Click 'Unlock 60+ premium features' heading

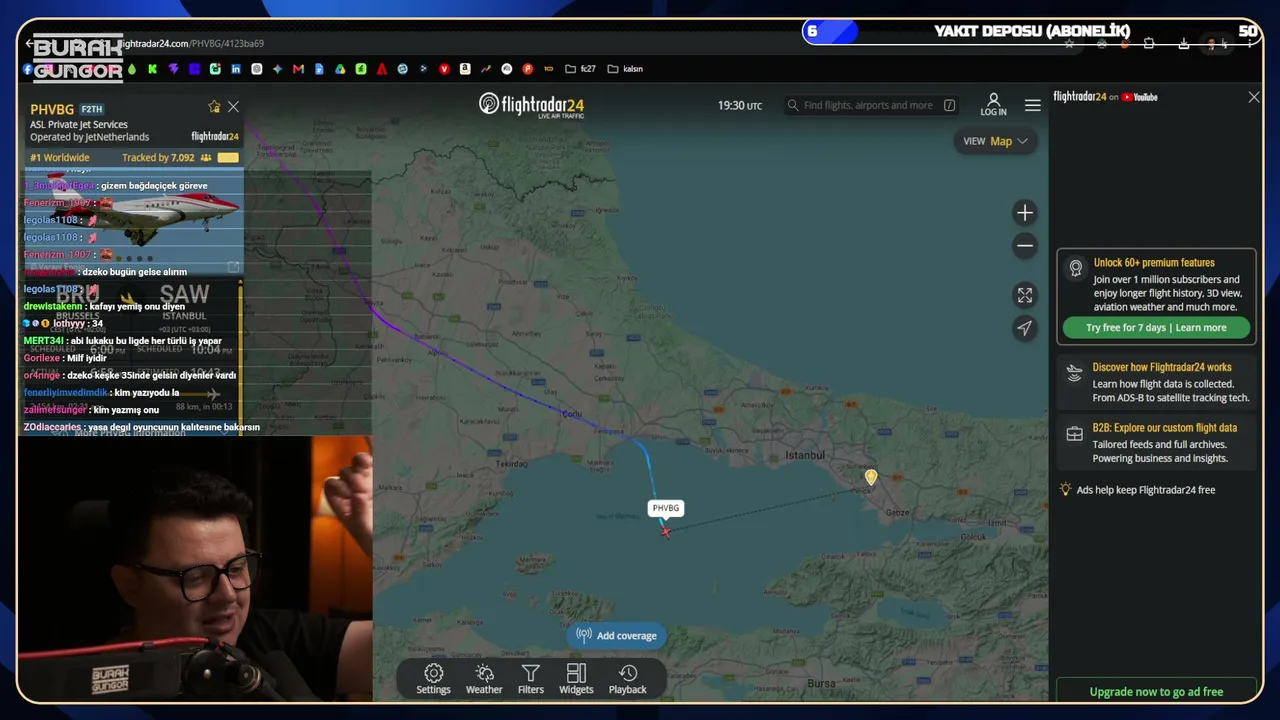1154,263
